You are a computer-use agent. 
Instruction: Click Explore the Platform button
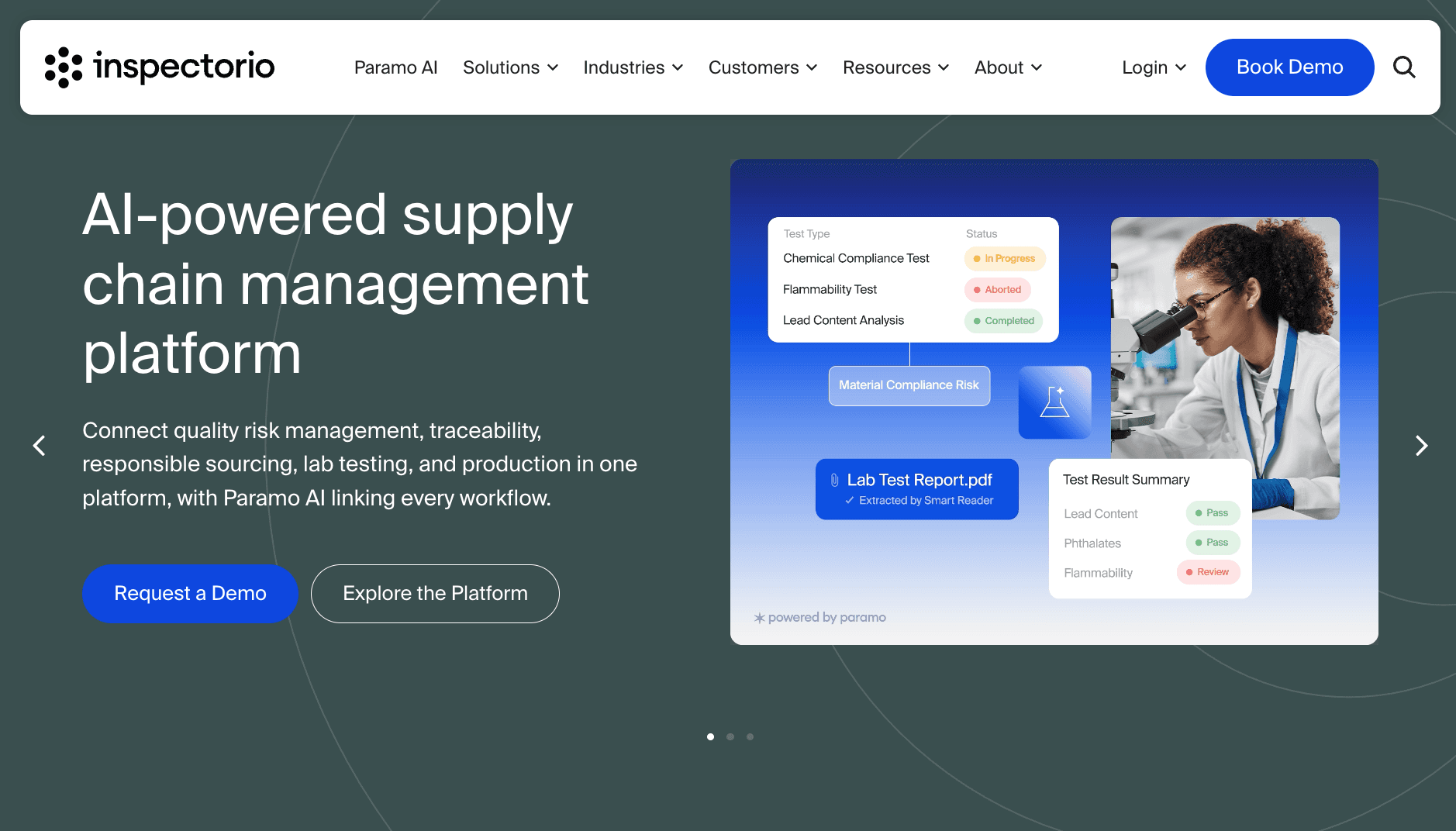coord(435,594)
